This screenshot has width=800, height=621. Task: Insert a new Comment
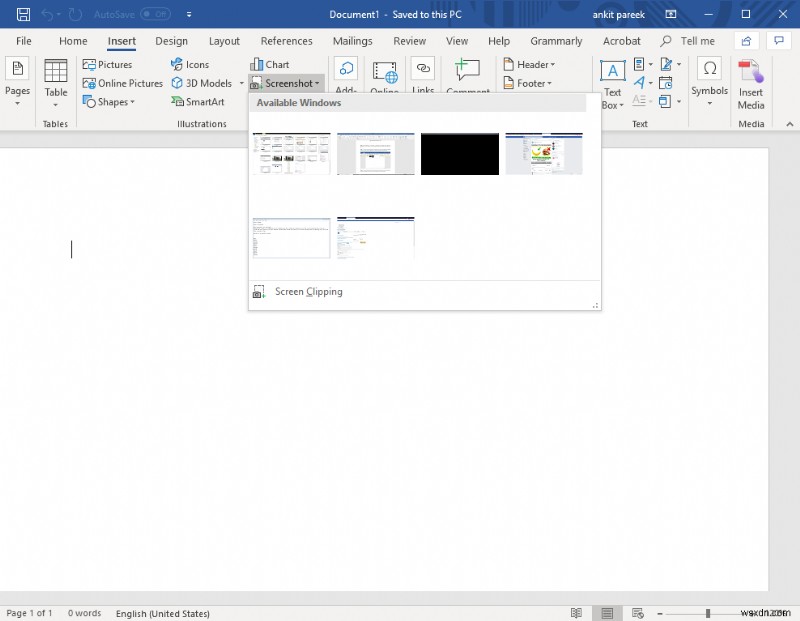click(467, 75)
